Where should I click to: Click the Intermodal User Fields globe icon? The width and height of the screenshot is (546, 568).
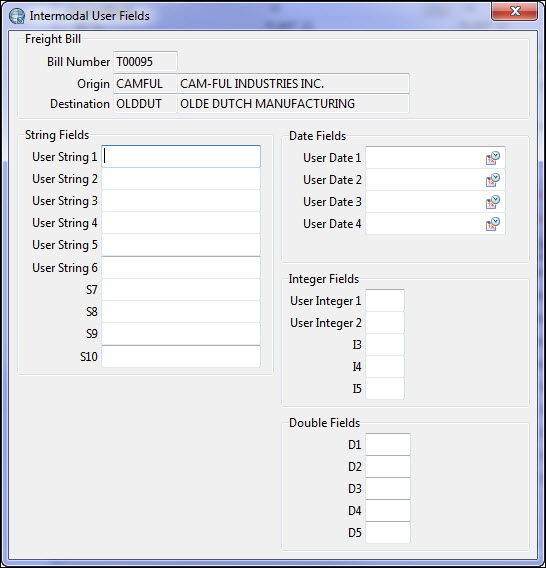(x=17, y=16)
